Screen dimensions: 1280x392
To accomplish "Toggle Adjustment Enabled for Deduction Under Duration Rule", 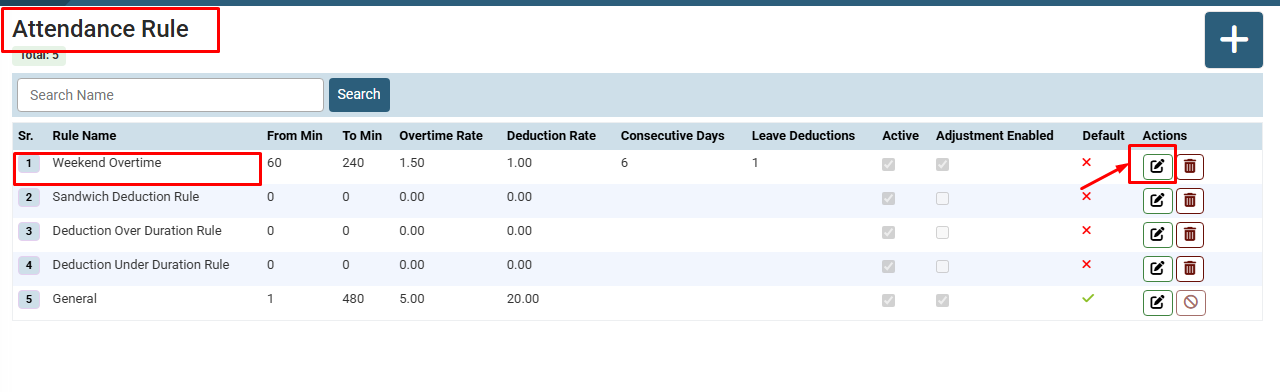I will pos(942,267).
